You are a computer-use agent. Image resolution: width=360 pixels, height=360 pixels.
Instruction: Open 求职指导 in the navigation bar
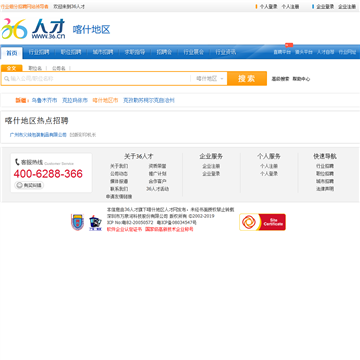coord(135,52)
